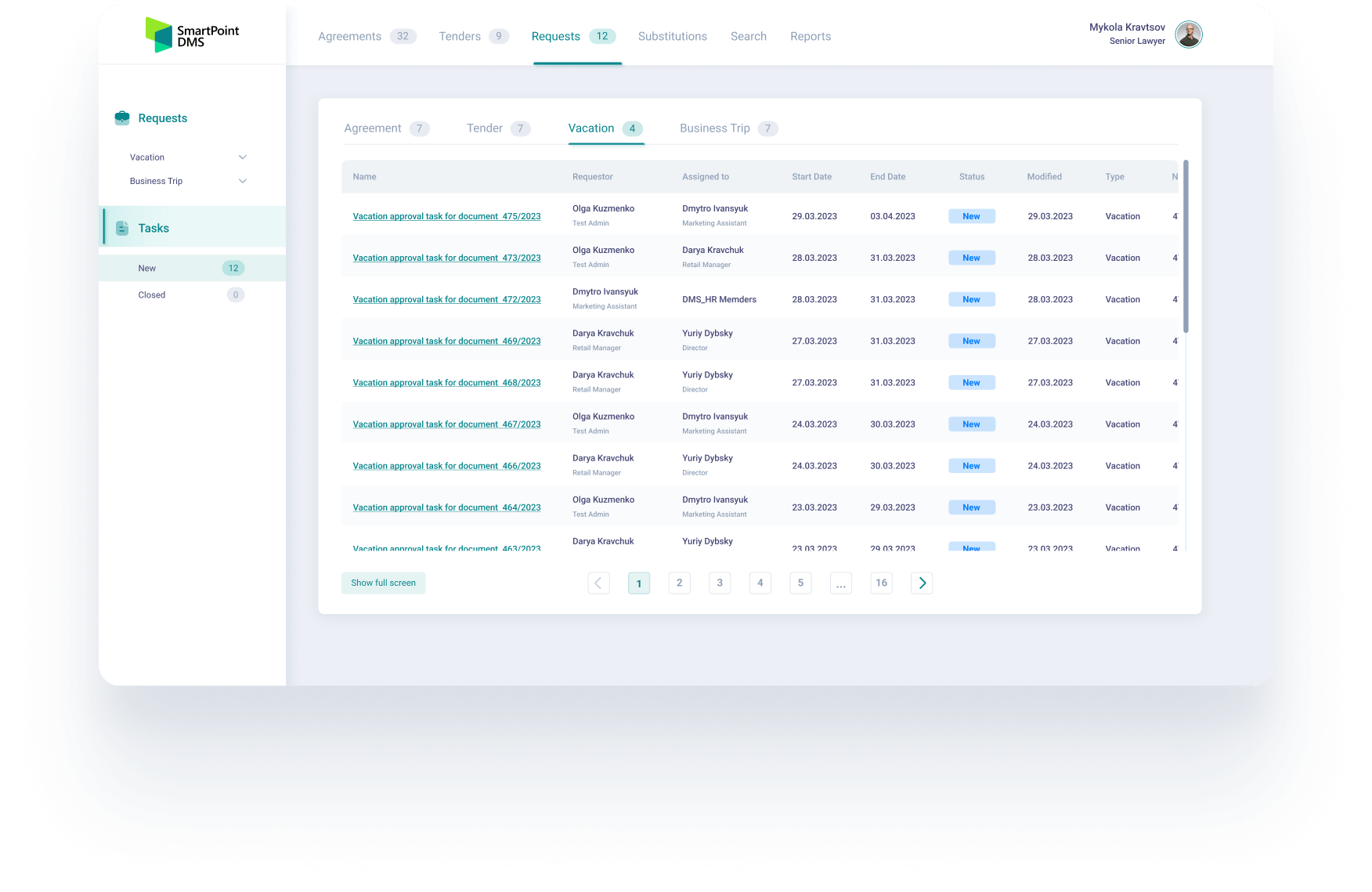Click the "32" counter beside Agreements
Viewport: 1372px width, 892px height.
405,36
